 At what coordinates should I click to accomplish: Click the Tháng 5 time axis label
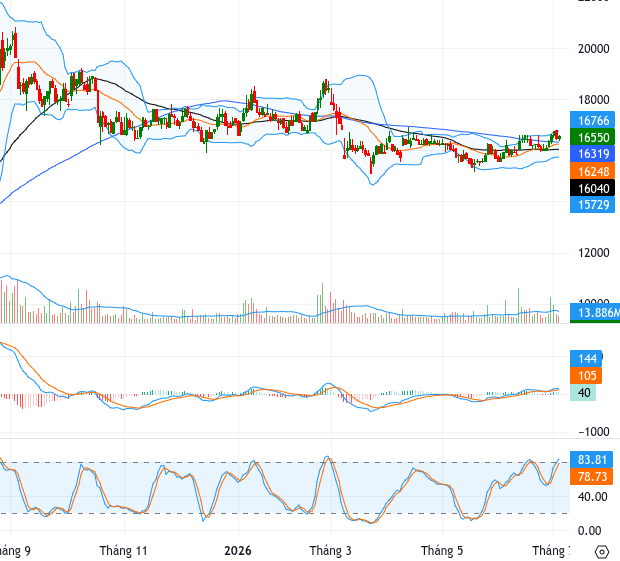tap(442, 551)
